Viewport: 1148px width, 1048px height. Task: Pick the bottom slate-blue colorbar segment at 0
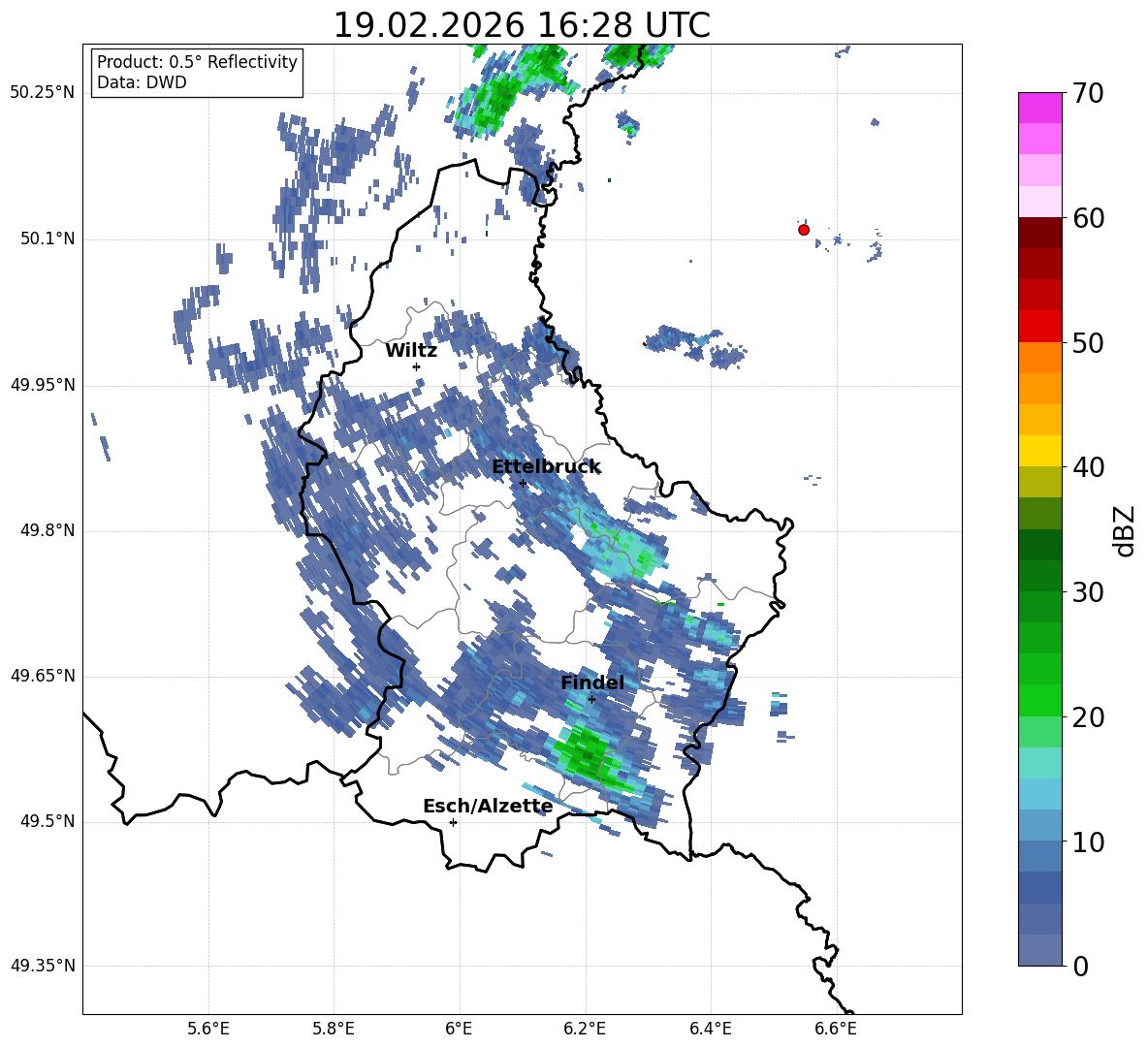1039,950
